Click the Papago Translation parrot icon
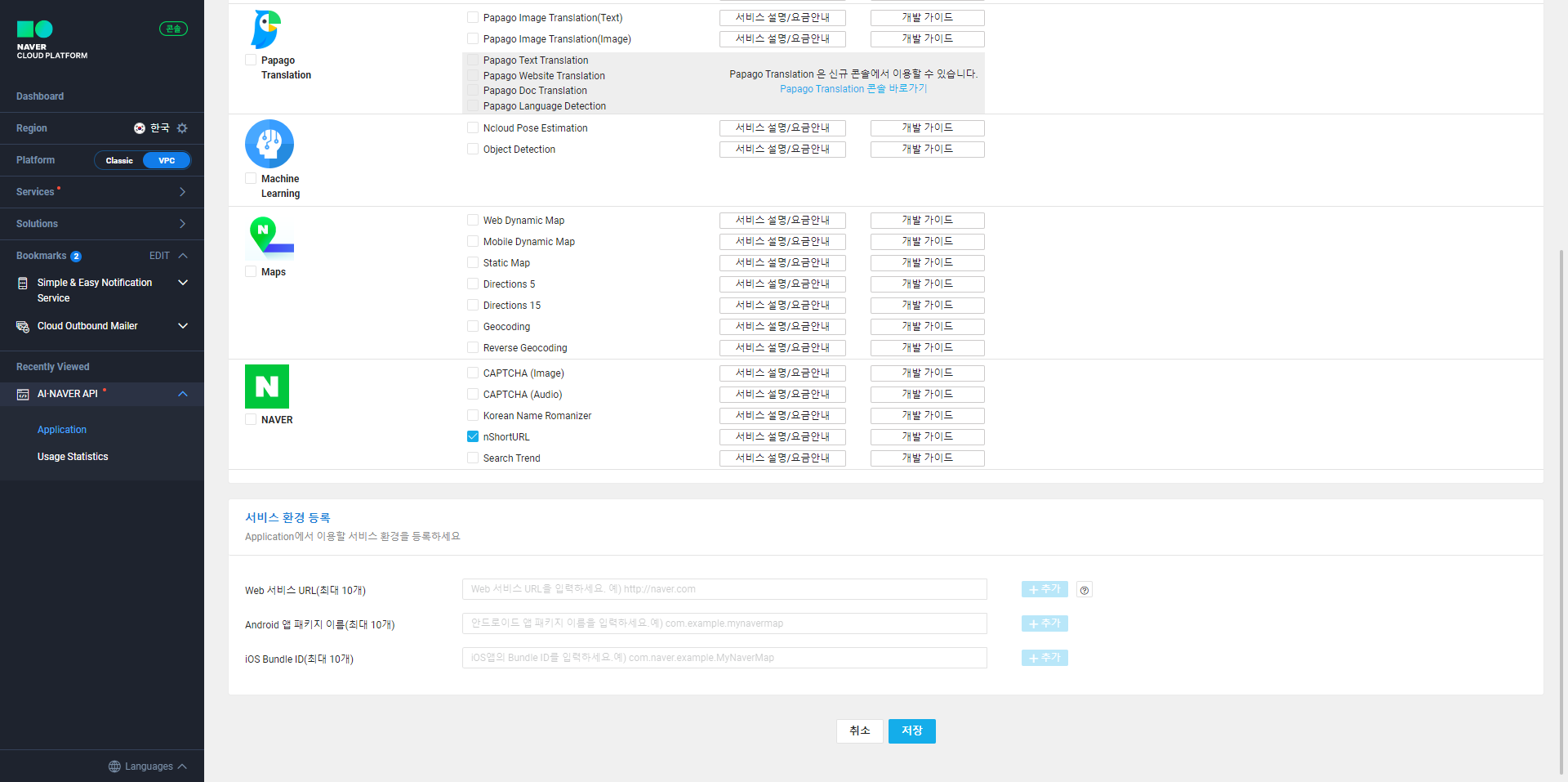 [266, 29]
